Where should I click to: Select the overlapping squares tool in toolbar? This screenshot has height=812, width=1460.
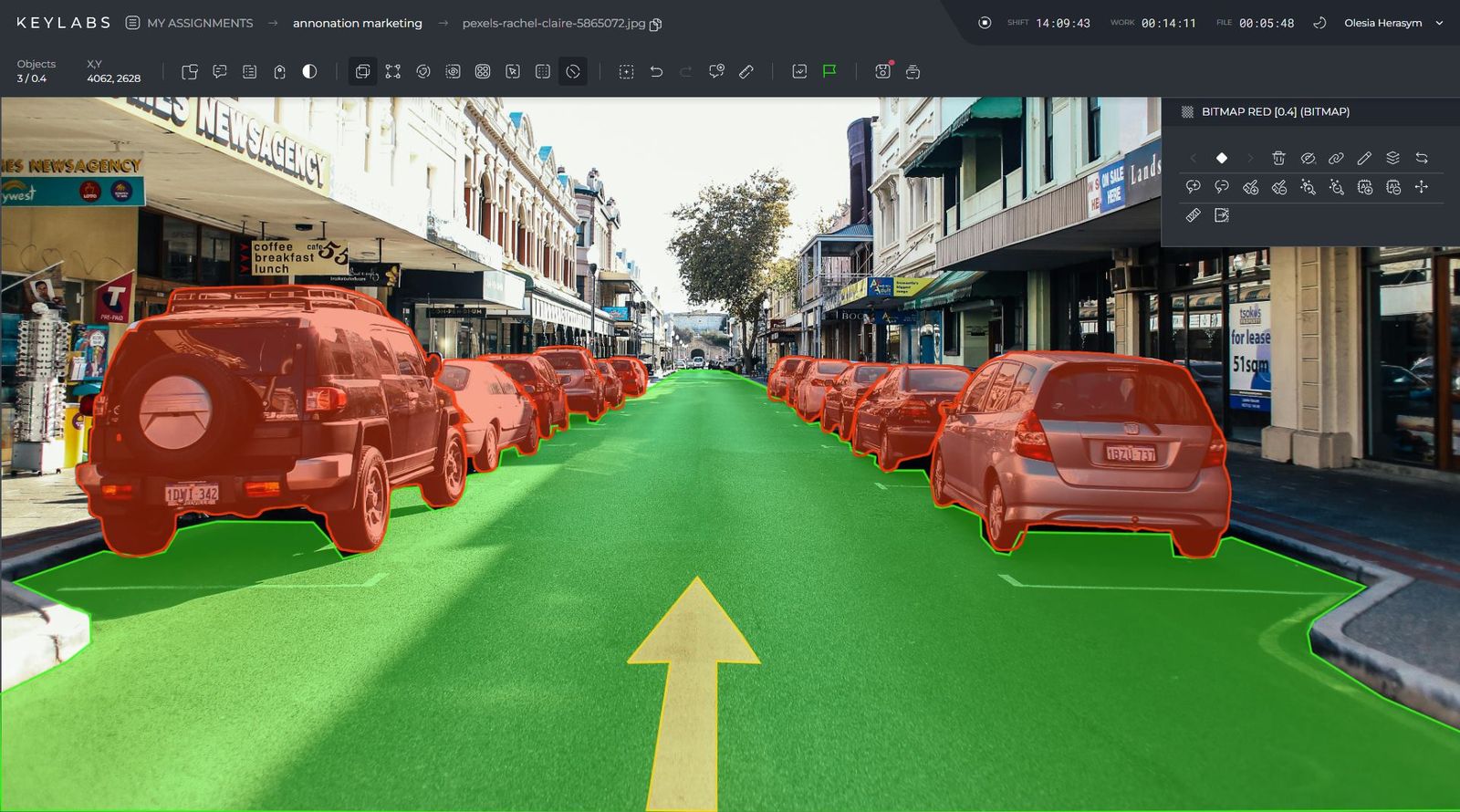tap(362, 71)
